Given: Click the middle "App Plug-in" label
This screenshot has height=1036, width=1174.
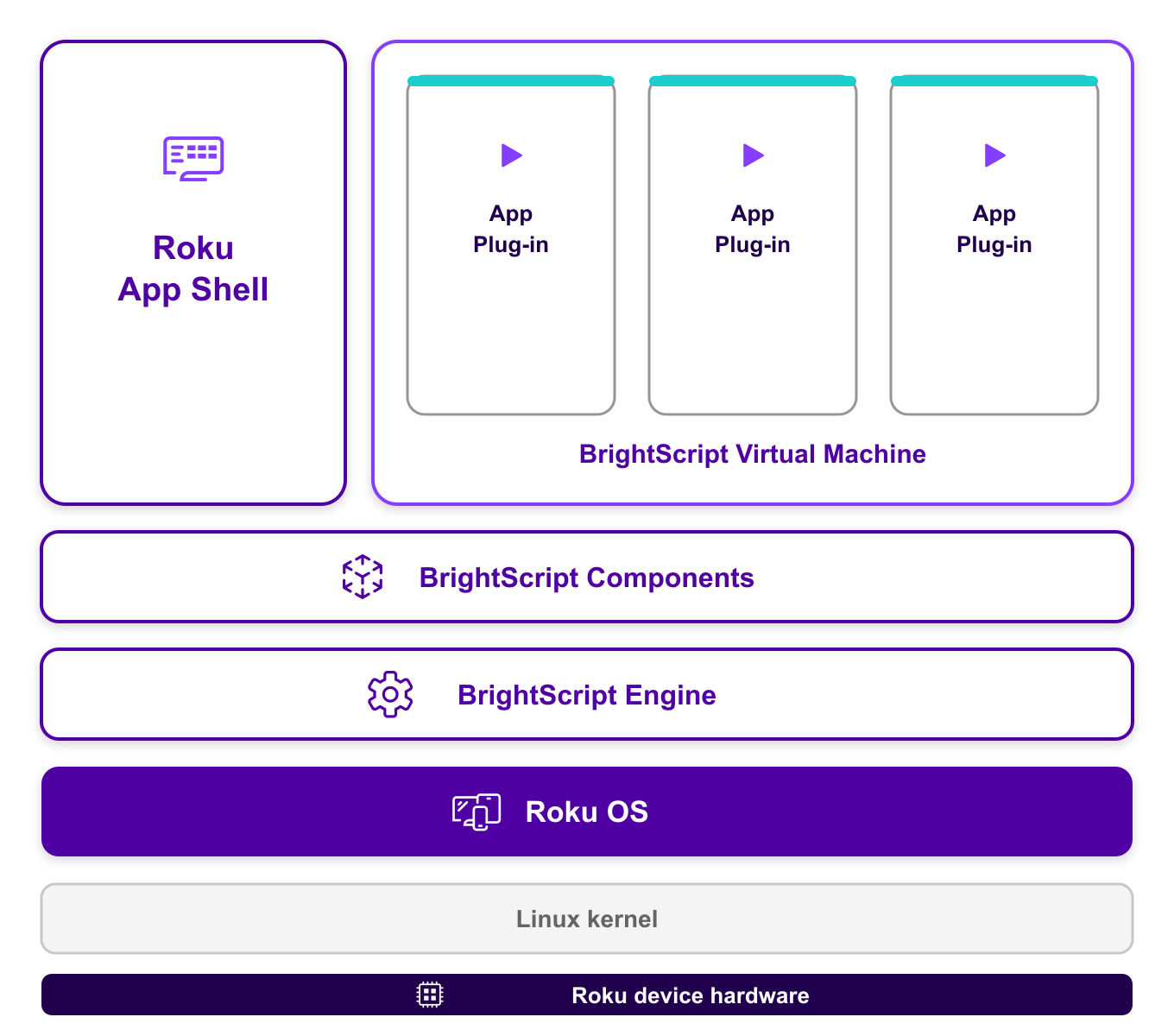Looking at the screenshot, I should click(753, 229).
